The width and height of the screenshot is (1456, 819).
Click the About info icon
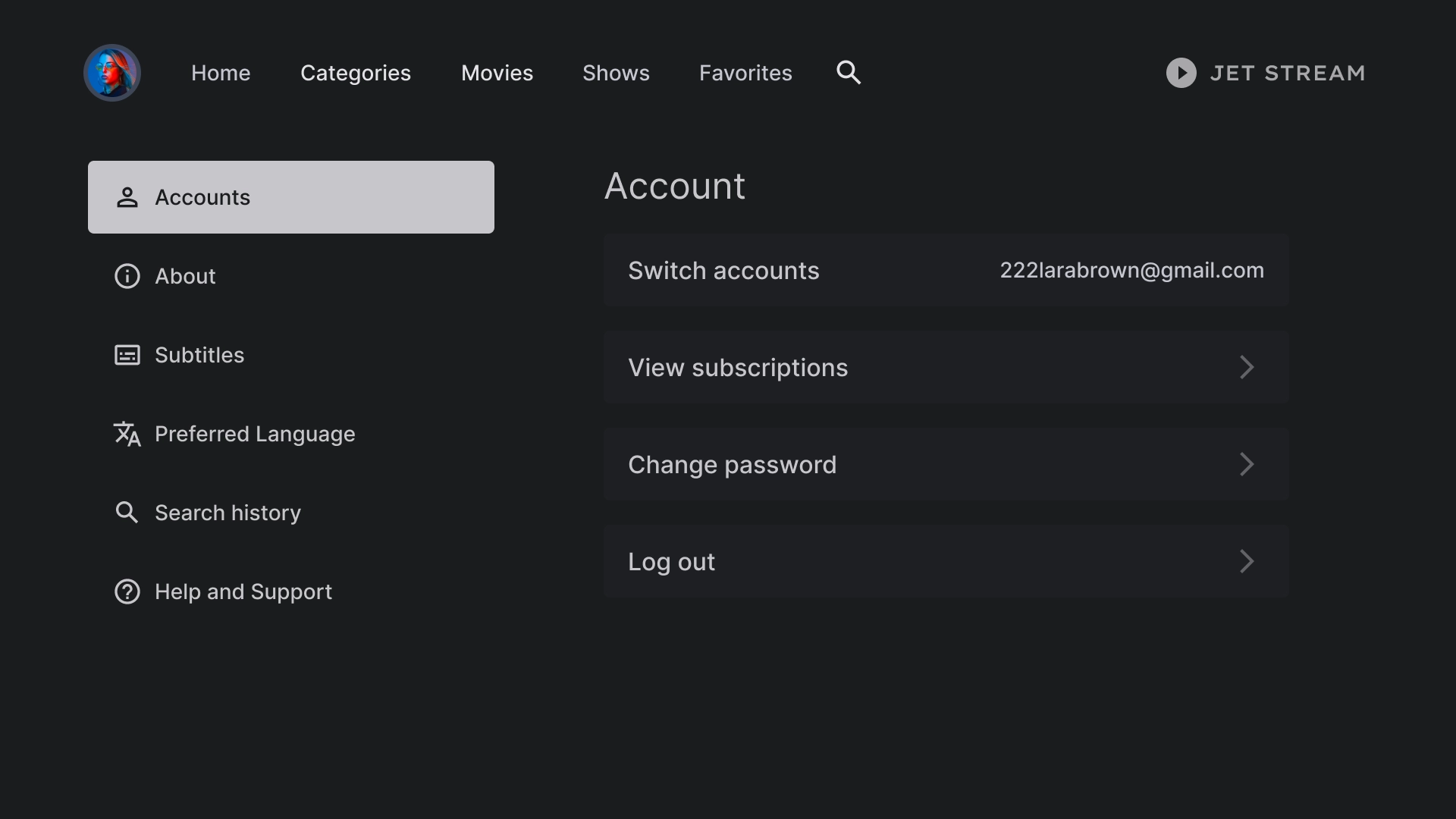click(127, 276)
